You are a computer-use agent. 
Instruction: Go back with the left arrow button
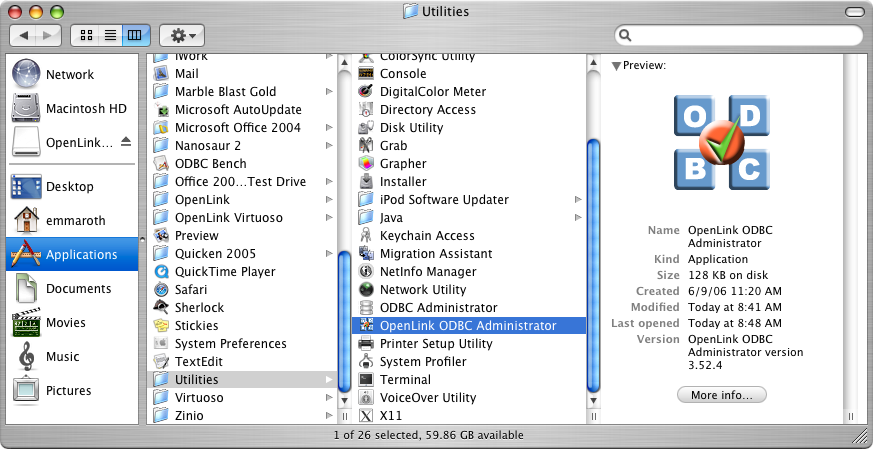click(24, 36)
